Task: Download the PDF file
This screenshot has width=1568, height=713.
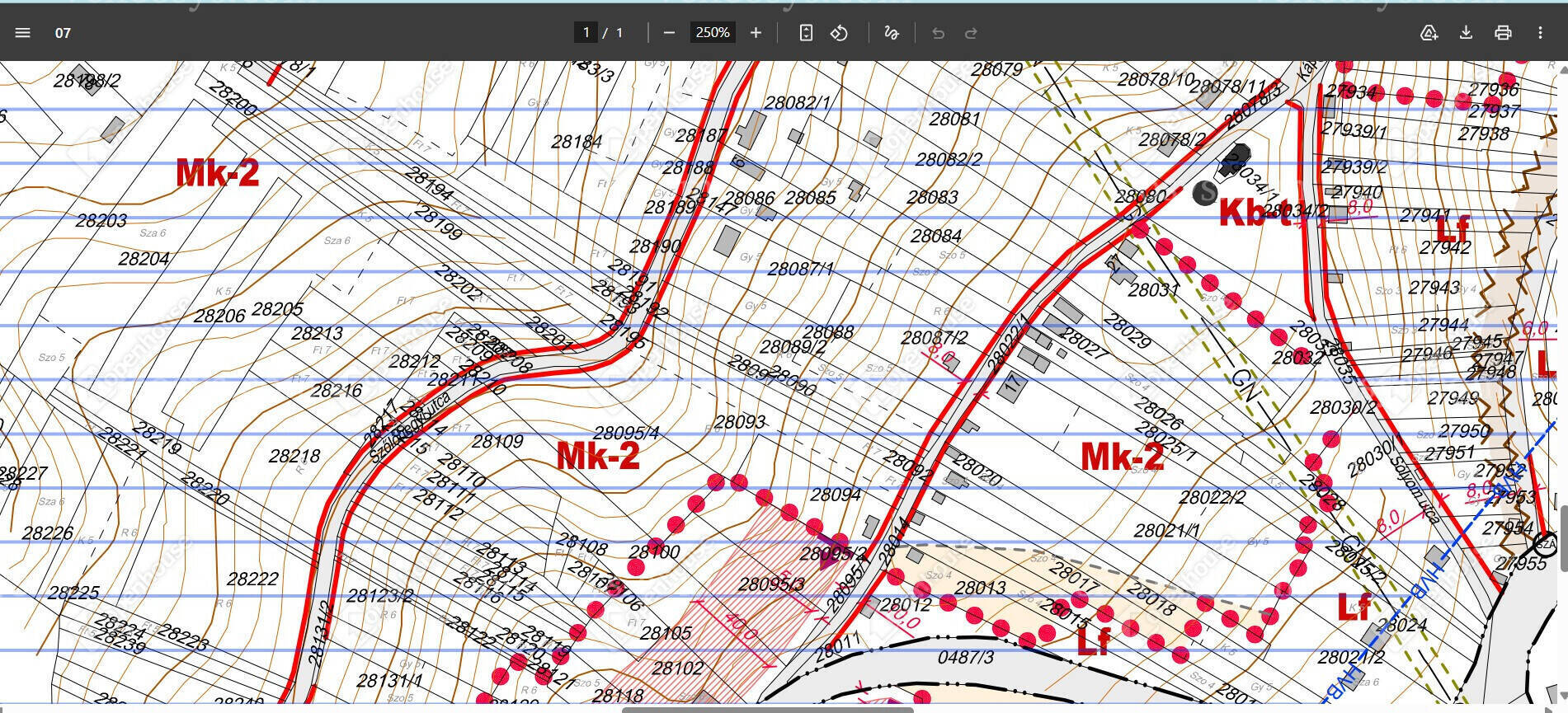Action: tap(1466, 33)
